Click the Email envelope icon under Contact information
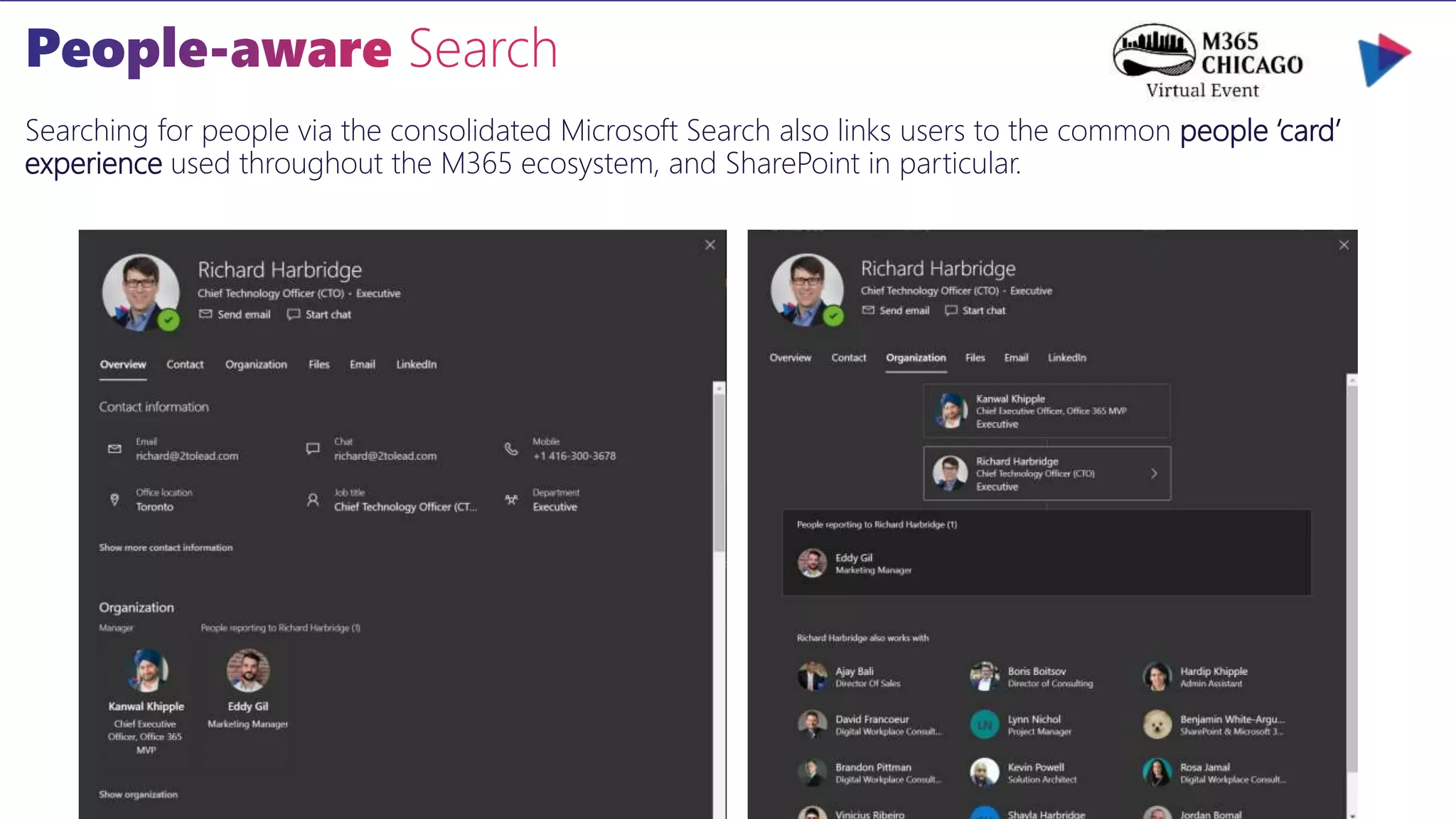 pos(114,449)
